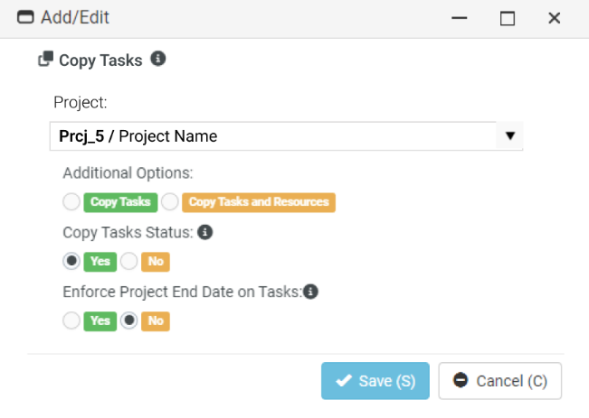The image size is (589, 418).
Task: Click the Save (S) button
Action: (375, 381)
